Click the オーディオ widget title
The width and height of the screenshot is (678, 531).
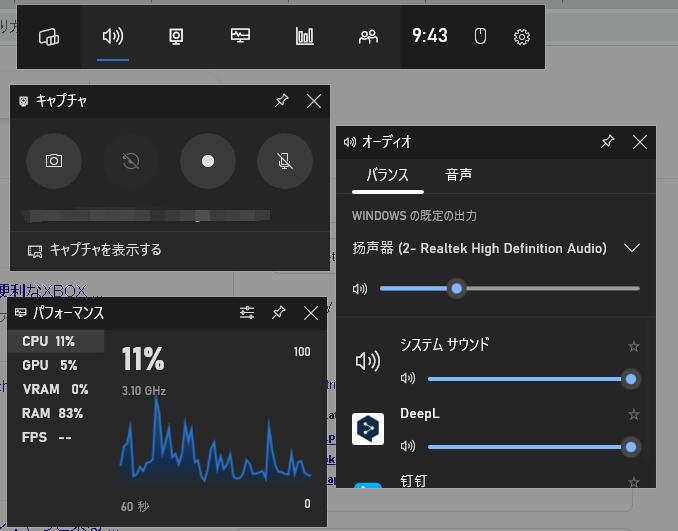(387, 142)
